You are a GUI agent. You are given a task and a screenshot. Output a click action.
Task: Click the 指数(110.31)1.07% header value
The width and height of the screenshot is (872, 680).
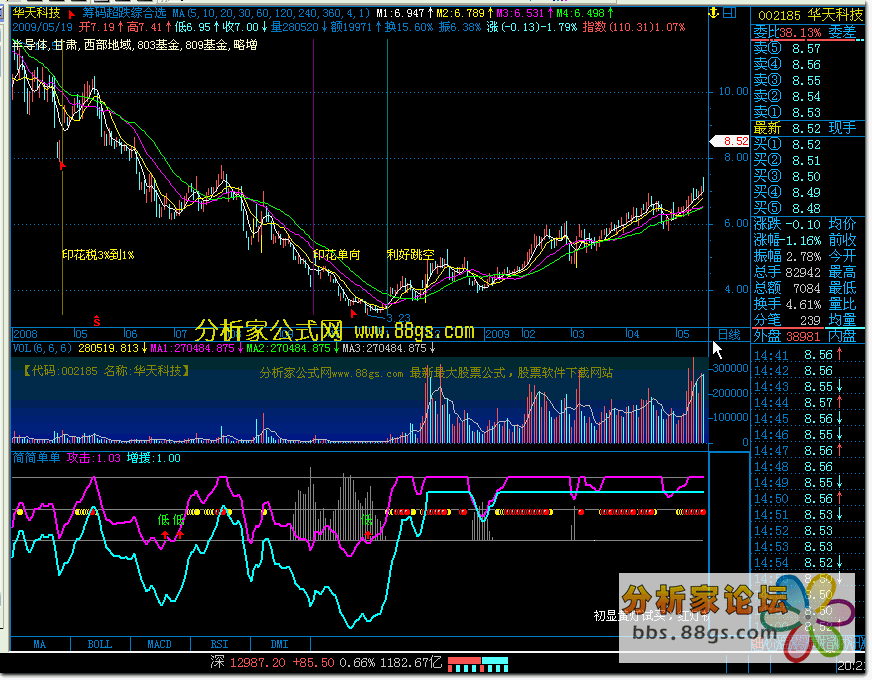coord(634,27)
